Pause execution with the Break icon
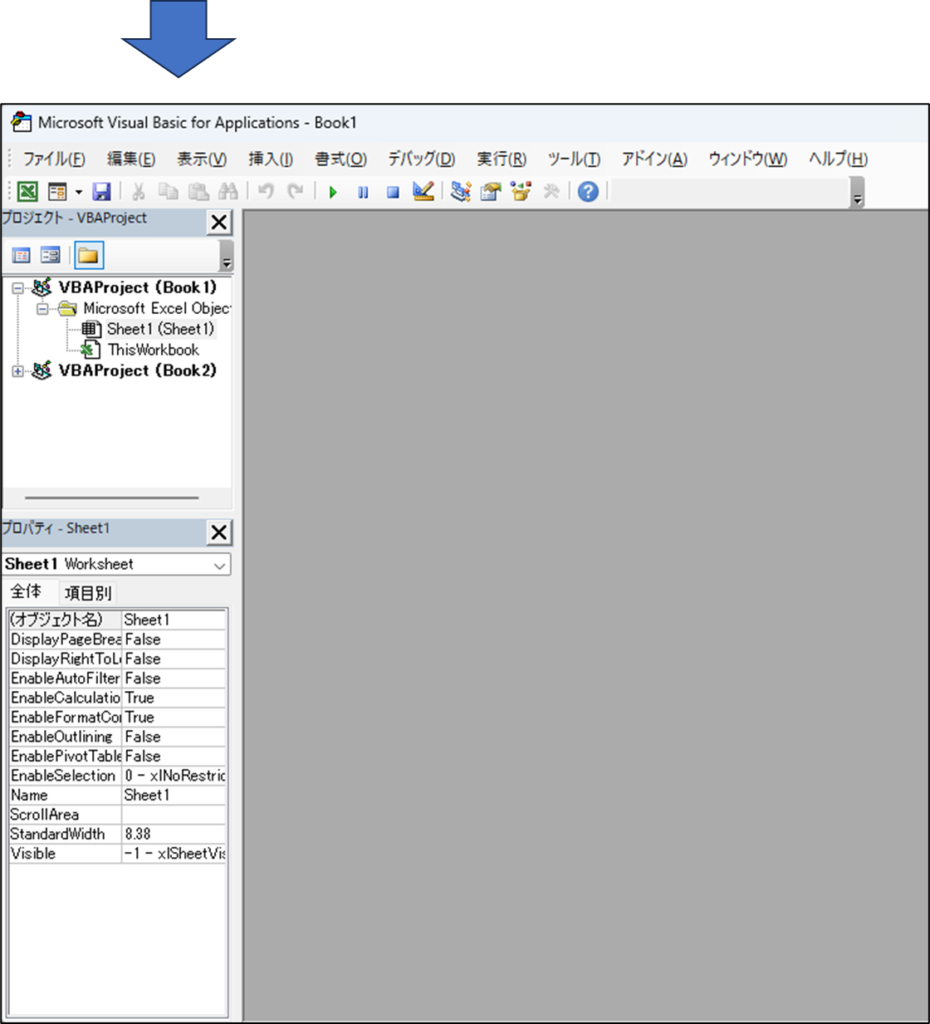This screenshot has height=1024, width=930. 363,192
